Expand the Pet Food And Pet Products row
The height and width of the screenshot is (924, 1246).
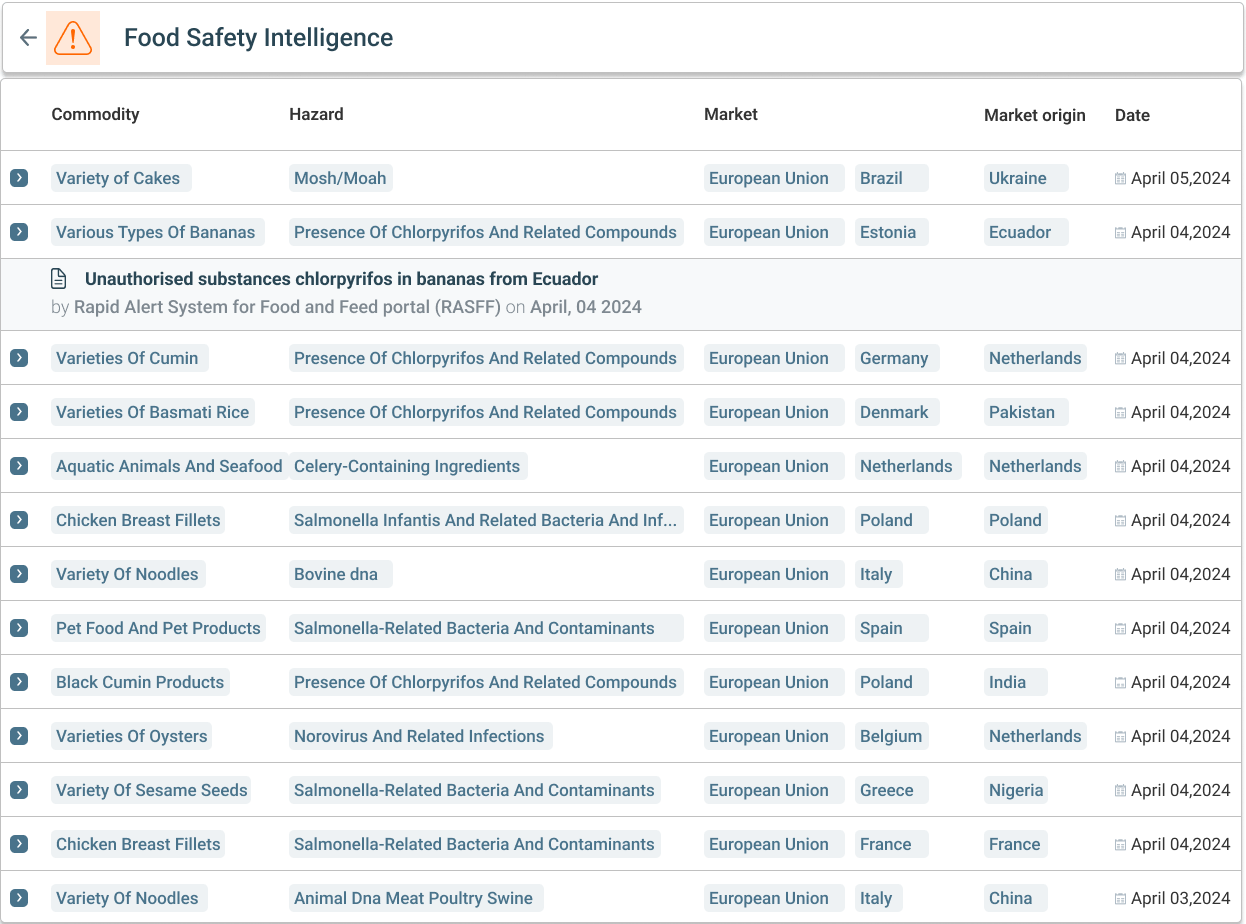click(x=19, y=628)
